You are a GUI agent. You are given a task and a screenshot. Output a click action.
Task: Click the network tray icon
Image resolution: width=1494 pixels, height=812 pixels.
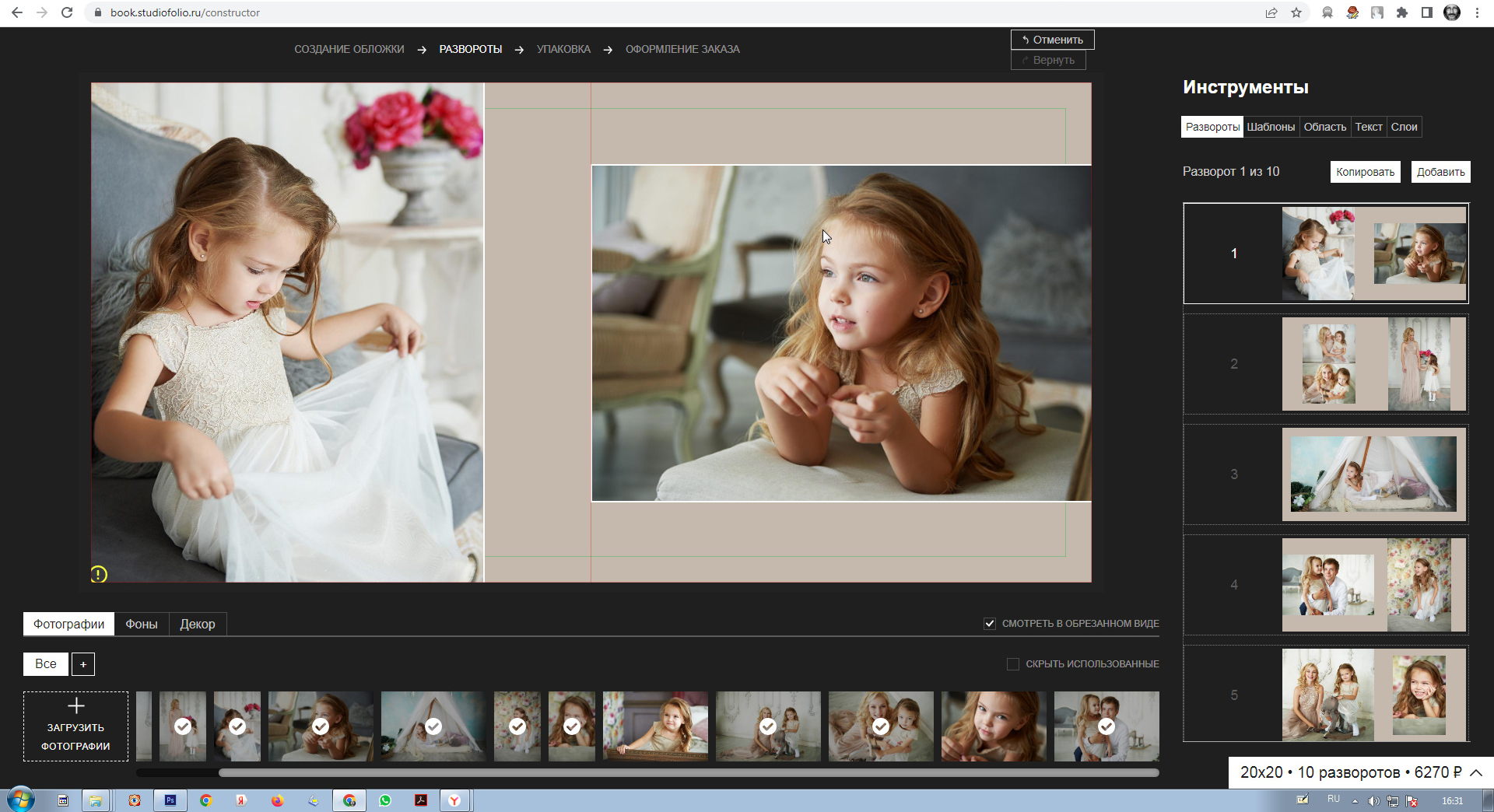coord(1393,800)
